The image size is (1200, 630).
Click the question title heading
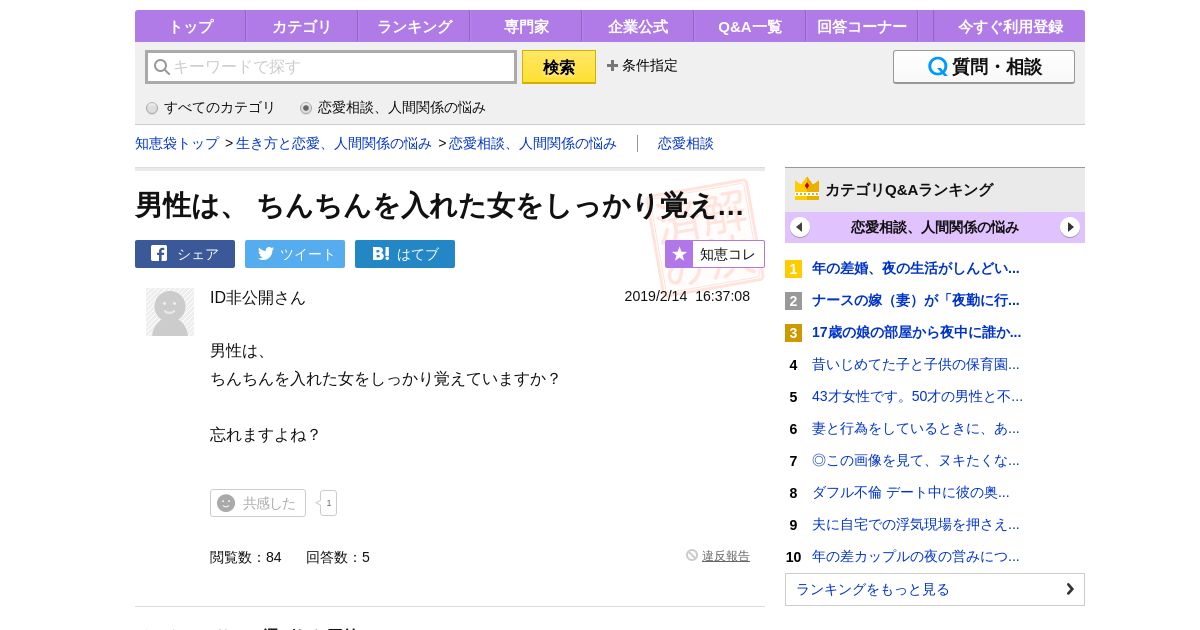[440, 205]
